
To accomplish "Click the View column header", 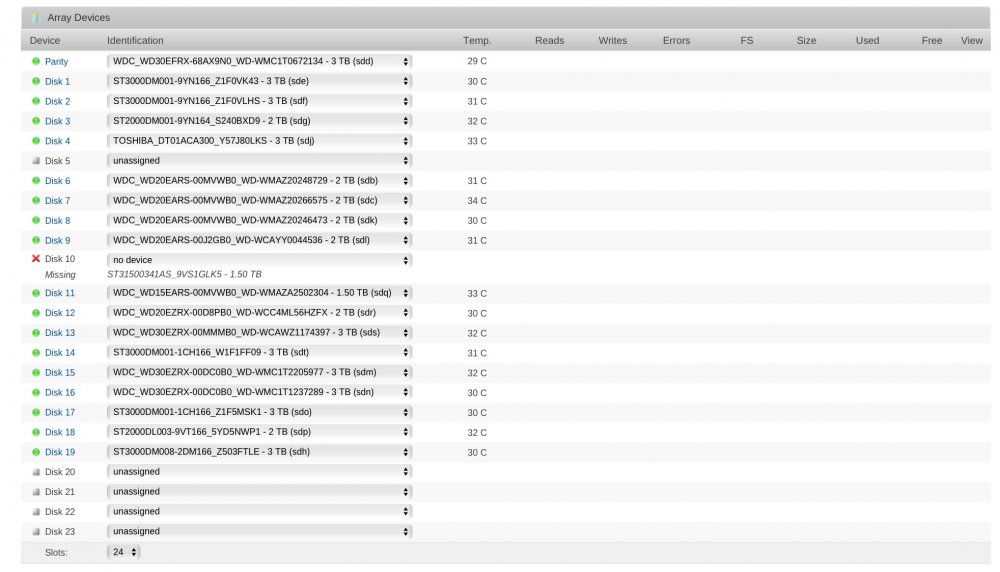I will (x=972, y=40).
